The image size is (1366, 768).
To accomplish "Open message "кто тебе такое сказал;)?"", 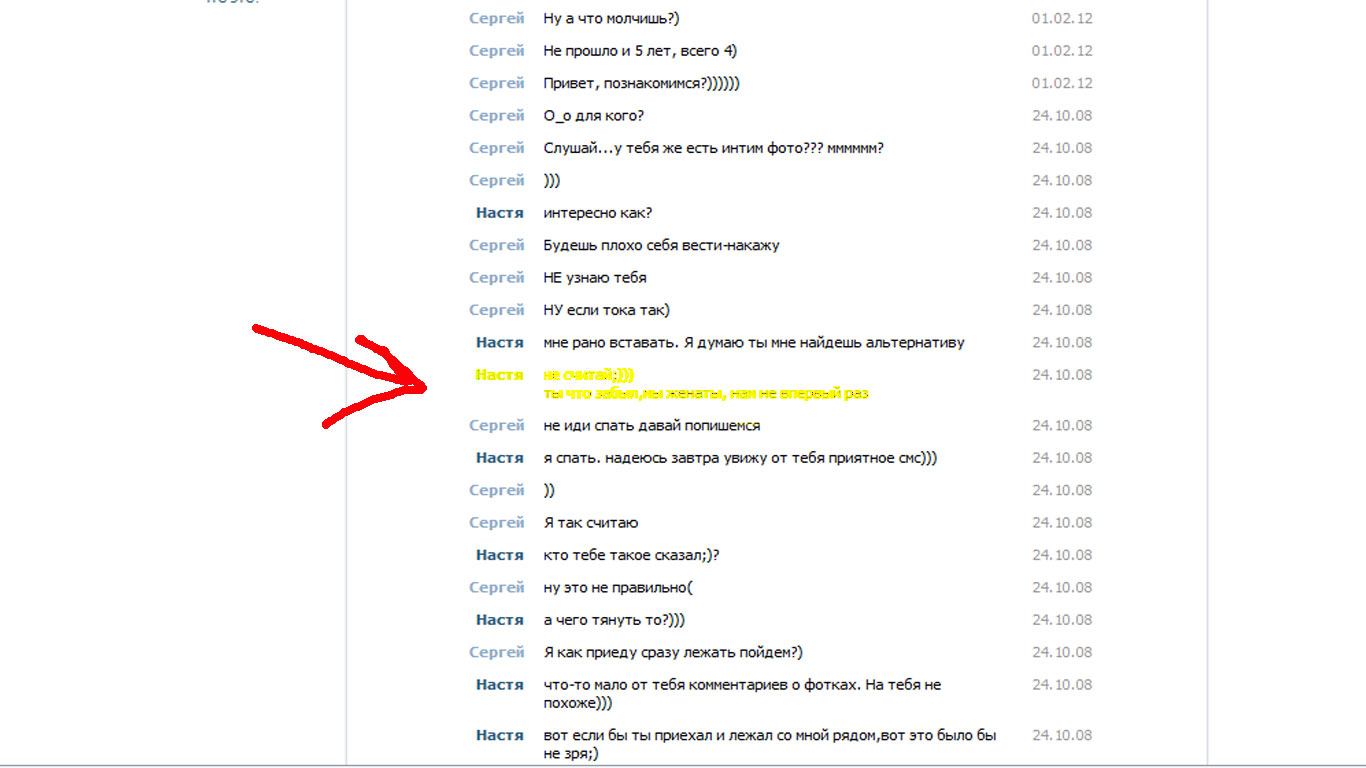I will (632, 555).
